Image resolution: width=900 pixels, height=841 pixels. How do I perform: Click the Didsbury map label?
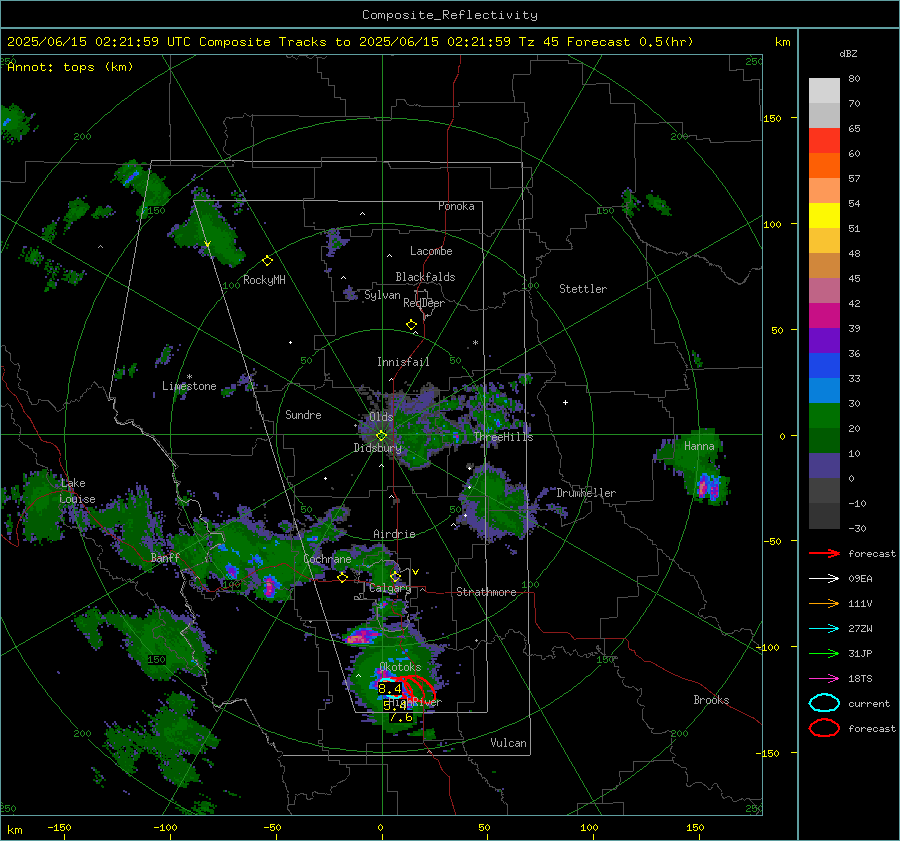(x=377, y=448)
